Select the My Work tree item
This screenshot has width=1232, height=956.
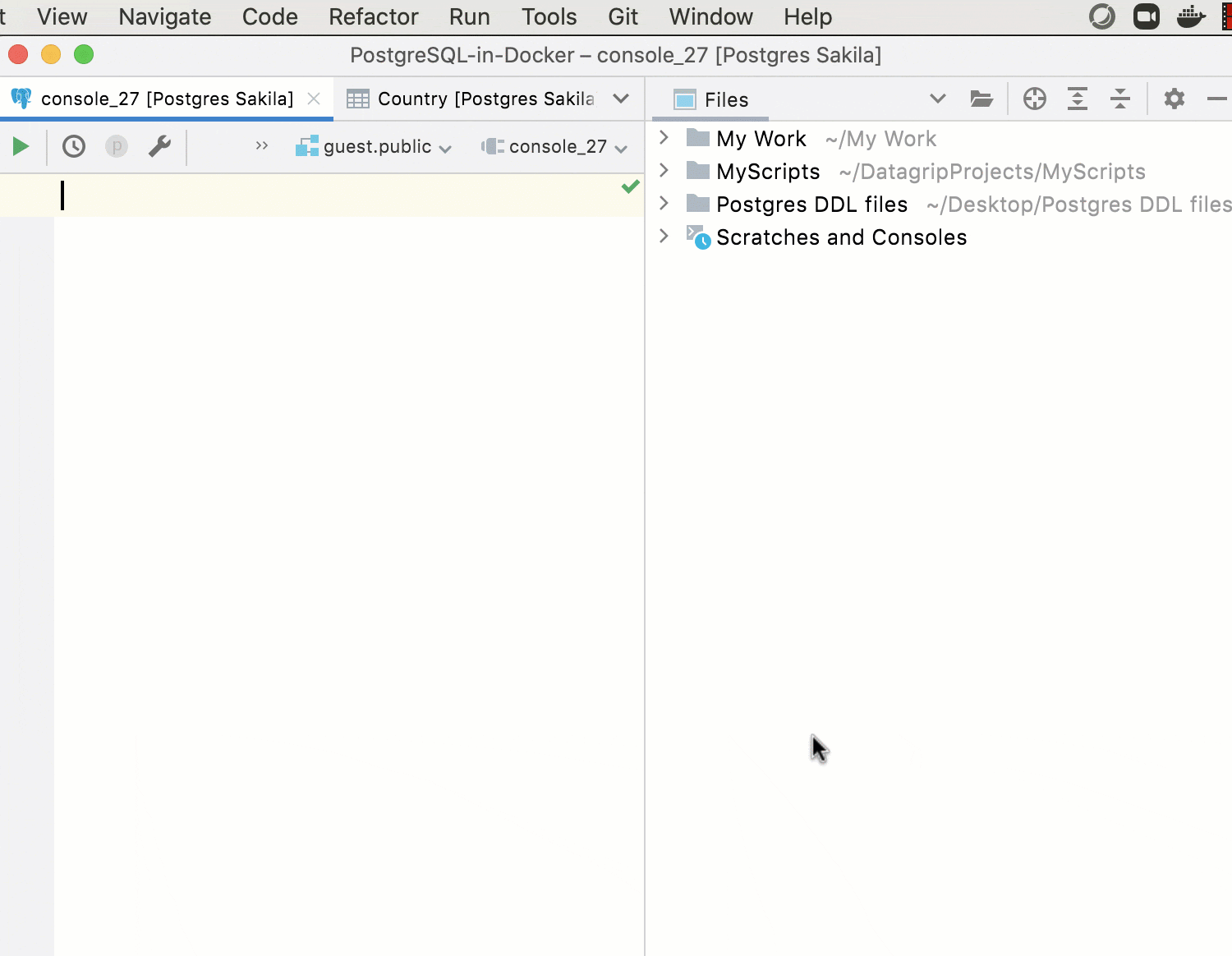[761, 139]
